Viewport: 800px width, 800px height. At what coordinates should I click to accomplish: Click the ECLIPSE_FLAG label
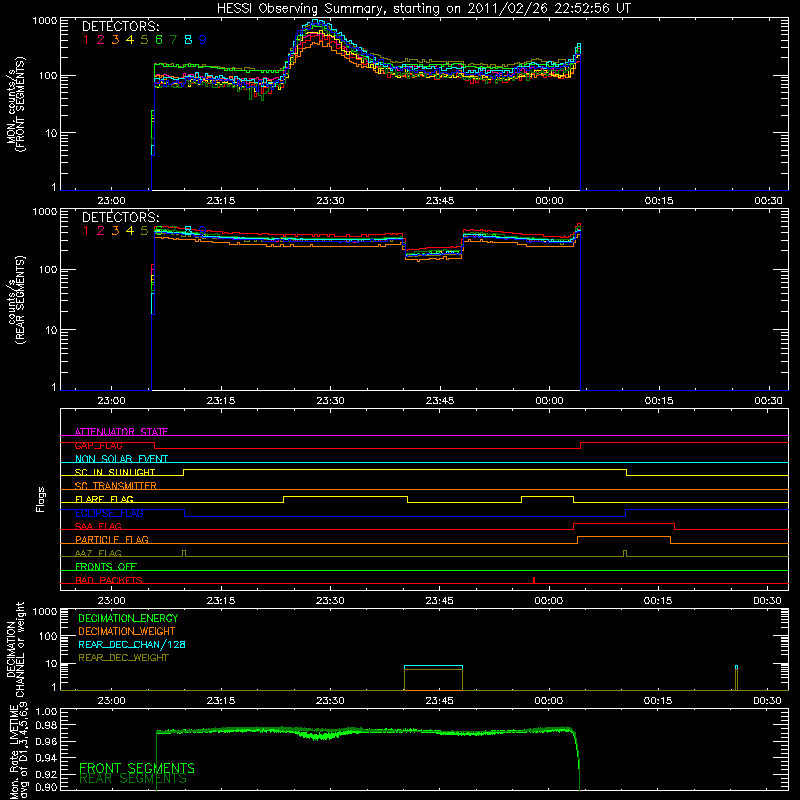(109, 513)
